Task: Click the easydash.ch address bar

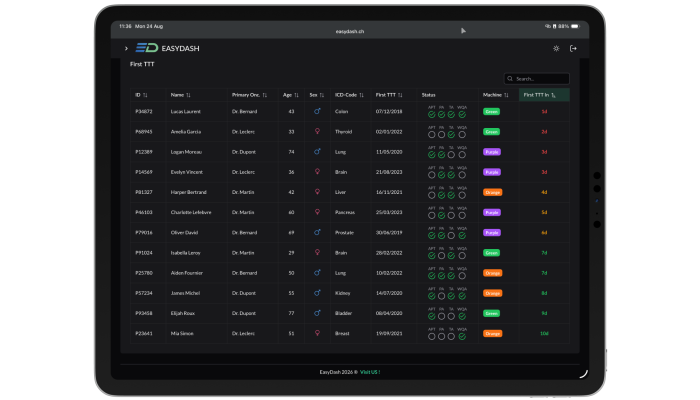Action: point(350,31)
